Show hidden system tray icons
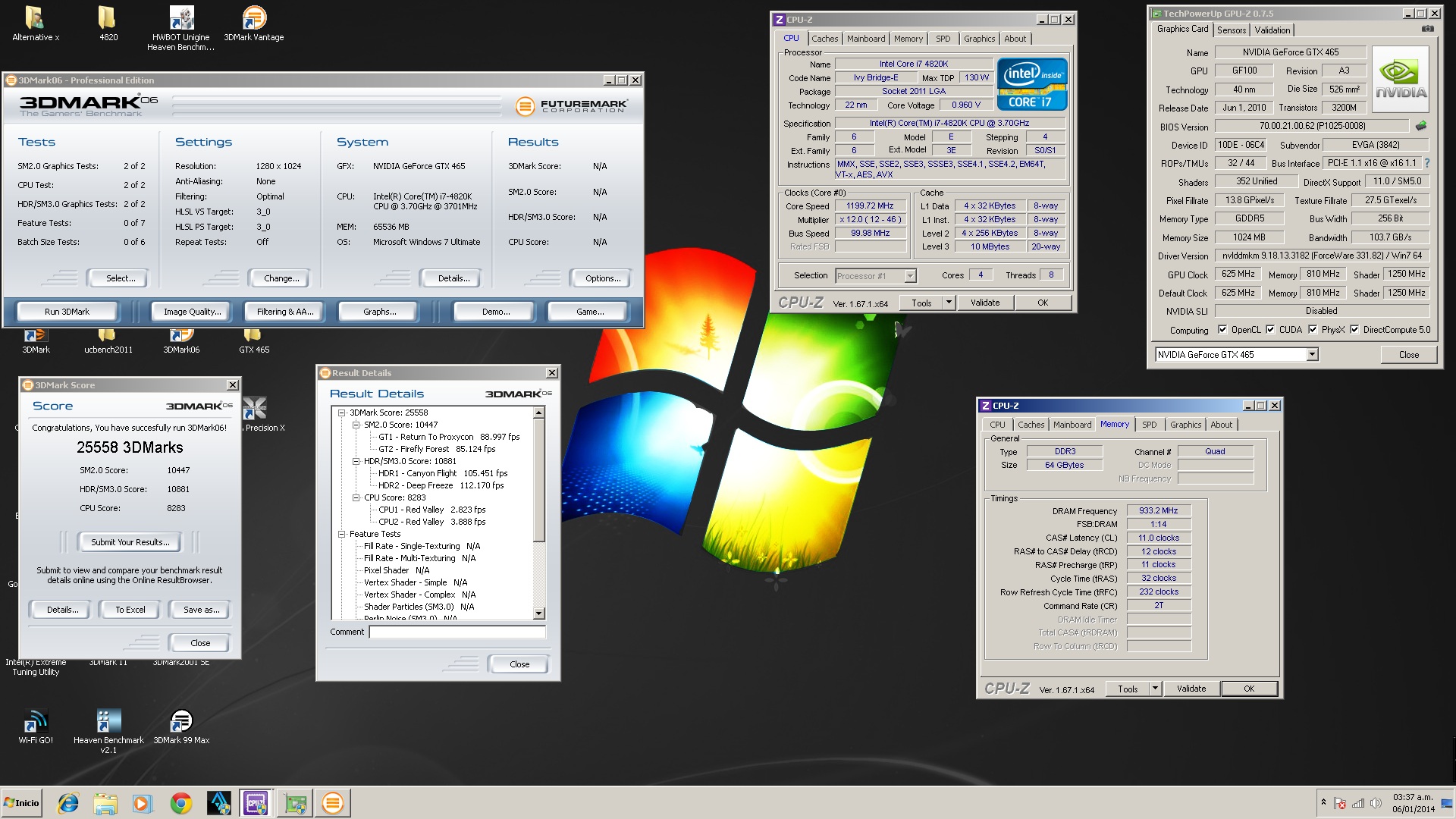Image resolution: width=1456 pixels, height=819 pixels. [1323, 802]
